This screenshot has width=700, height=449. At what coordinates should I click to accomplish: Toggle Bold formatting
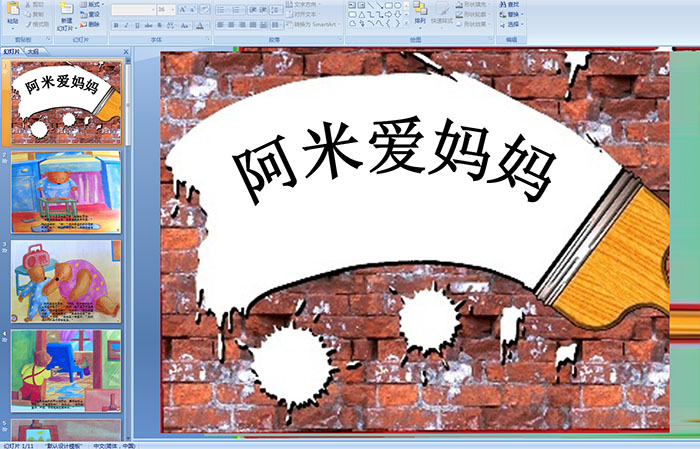116,25
